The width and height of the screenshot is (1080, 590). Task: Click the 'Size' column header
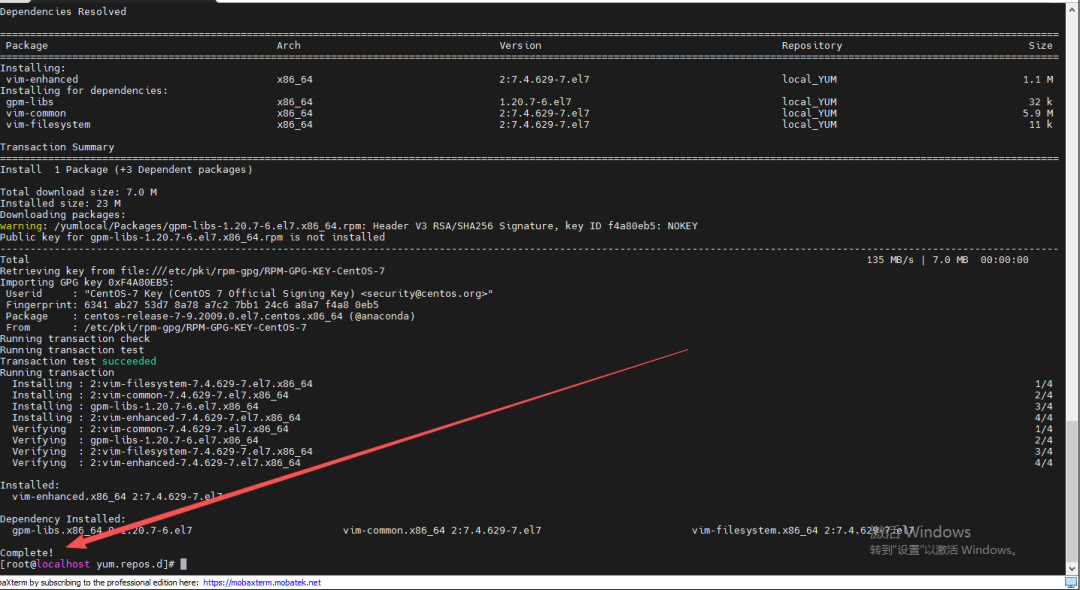[1041, 45]
